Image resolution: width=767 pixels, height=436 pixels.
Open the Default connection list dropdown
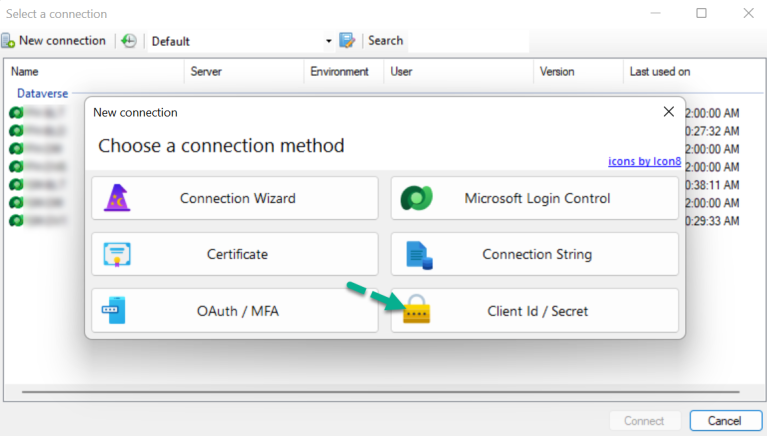pos(328,41)
